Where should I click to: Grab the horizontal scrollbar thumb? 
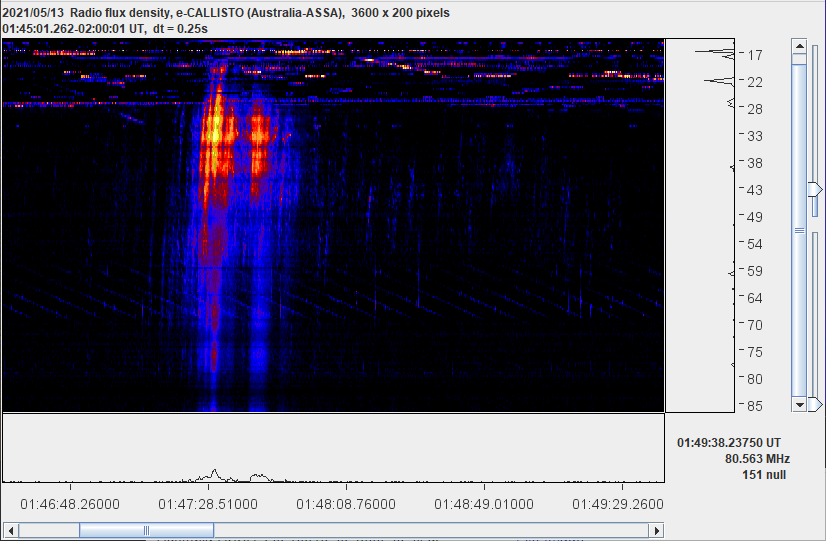point(146,530)
